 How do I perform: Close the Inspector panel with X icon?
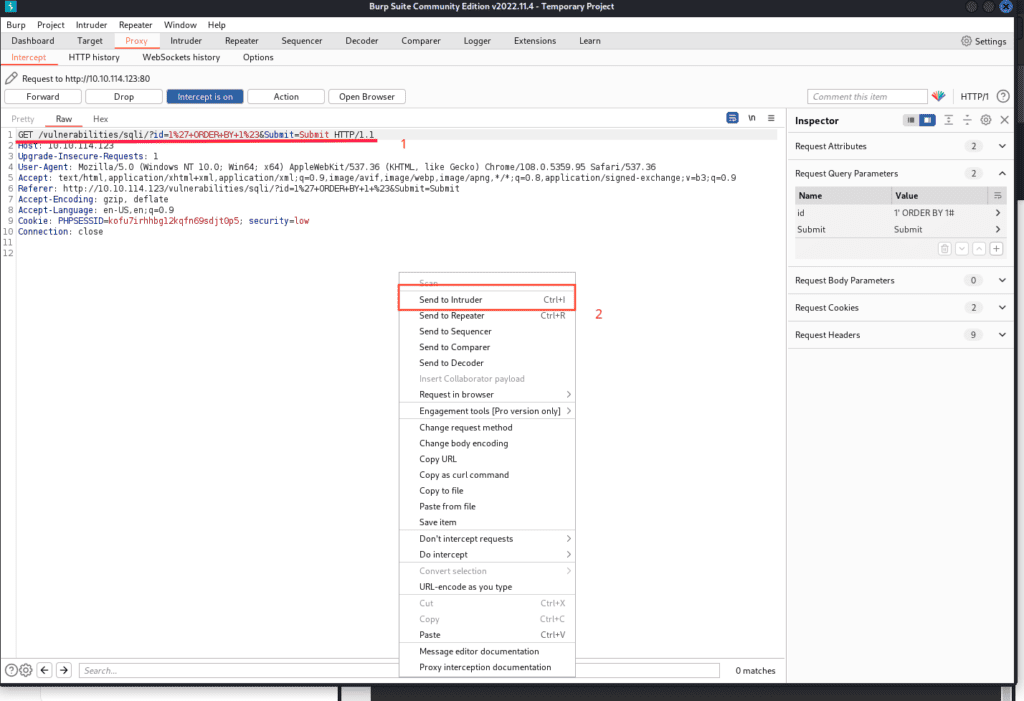click(x=1004, y=120)
